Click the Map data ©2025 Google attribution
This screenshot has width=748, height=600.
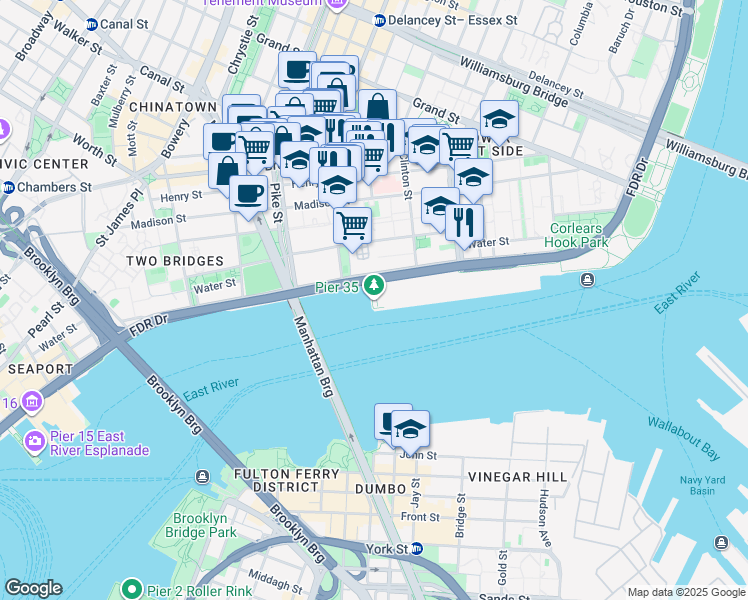[687, 592]
